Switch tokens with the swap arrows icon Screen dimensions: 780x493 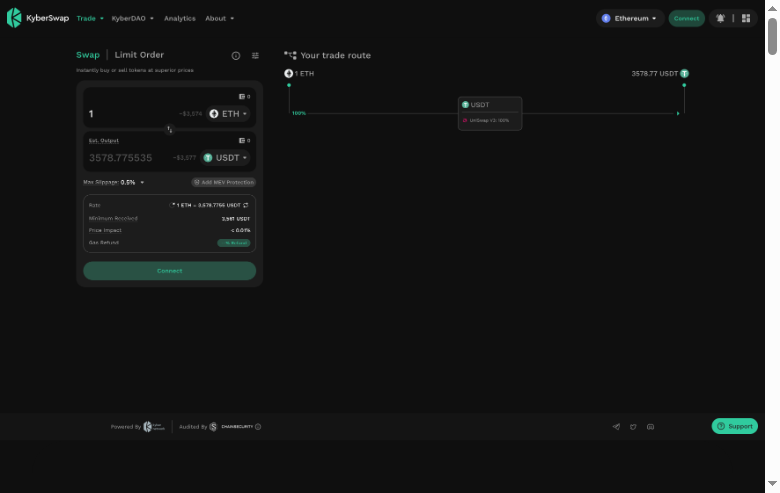point(170,129)
